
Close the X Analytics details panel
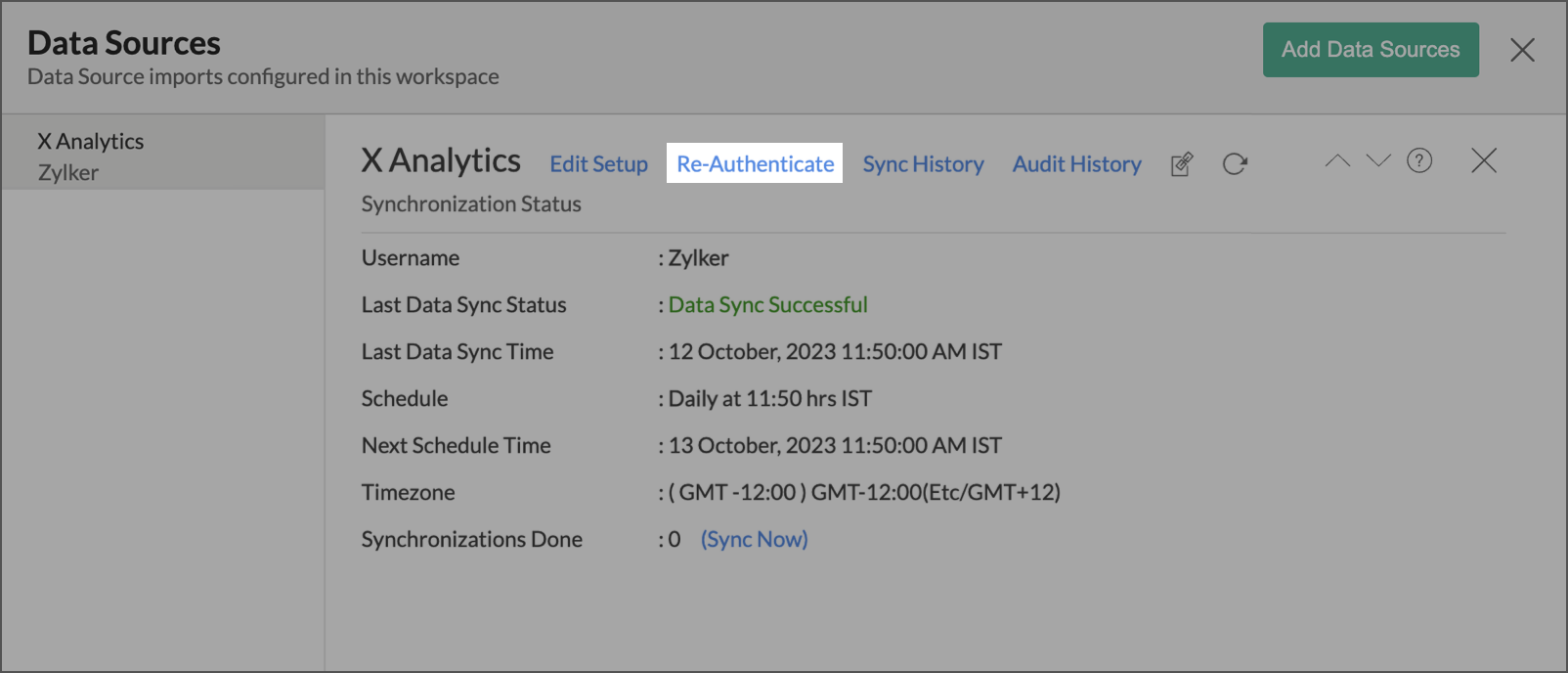click(1484, 160)
